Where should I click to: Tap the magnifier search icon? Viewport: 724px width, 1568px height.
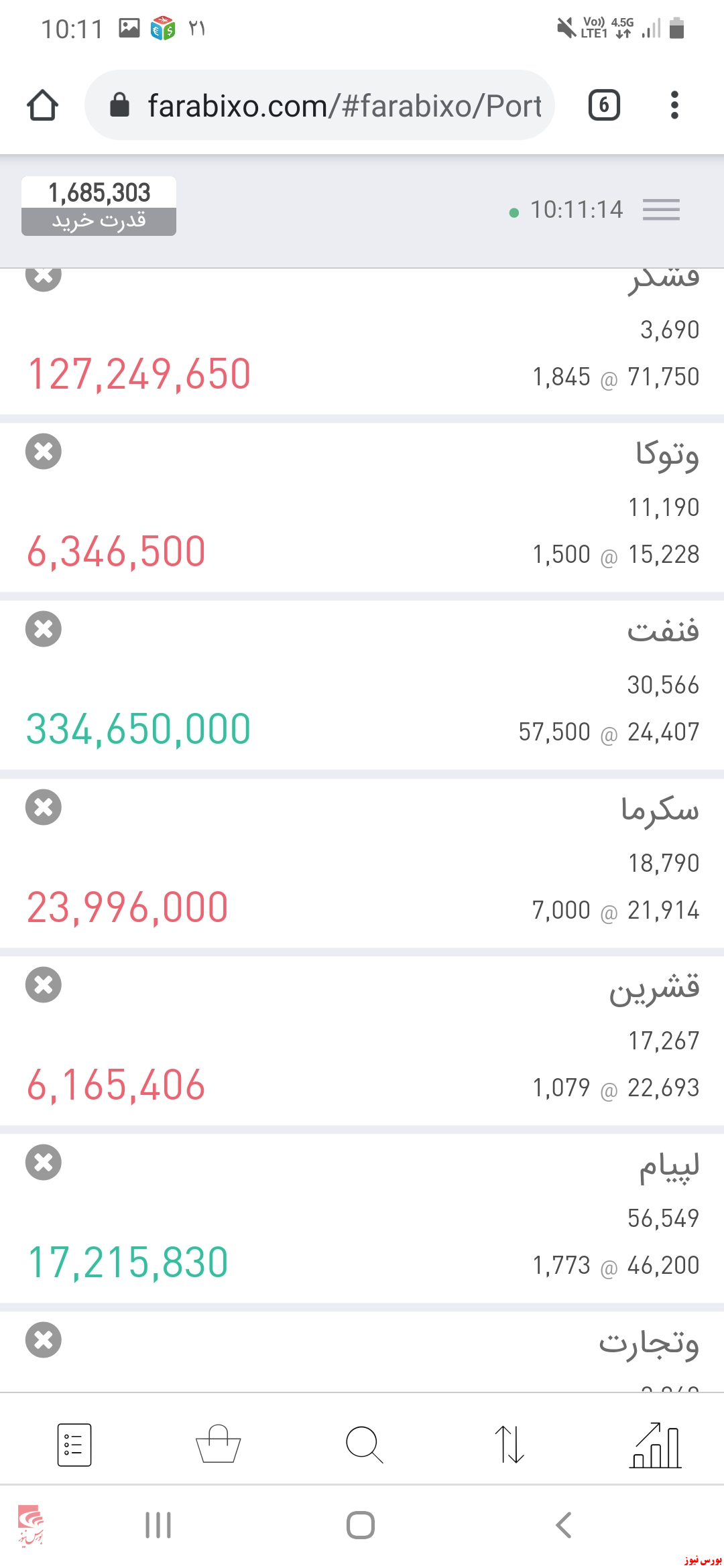tap(364, 1445)
